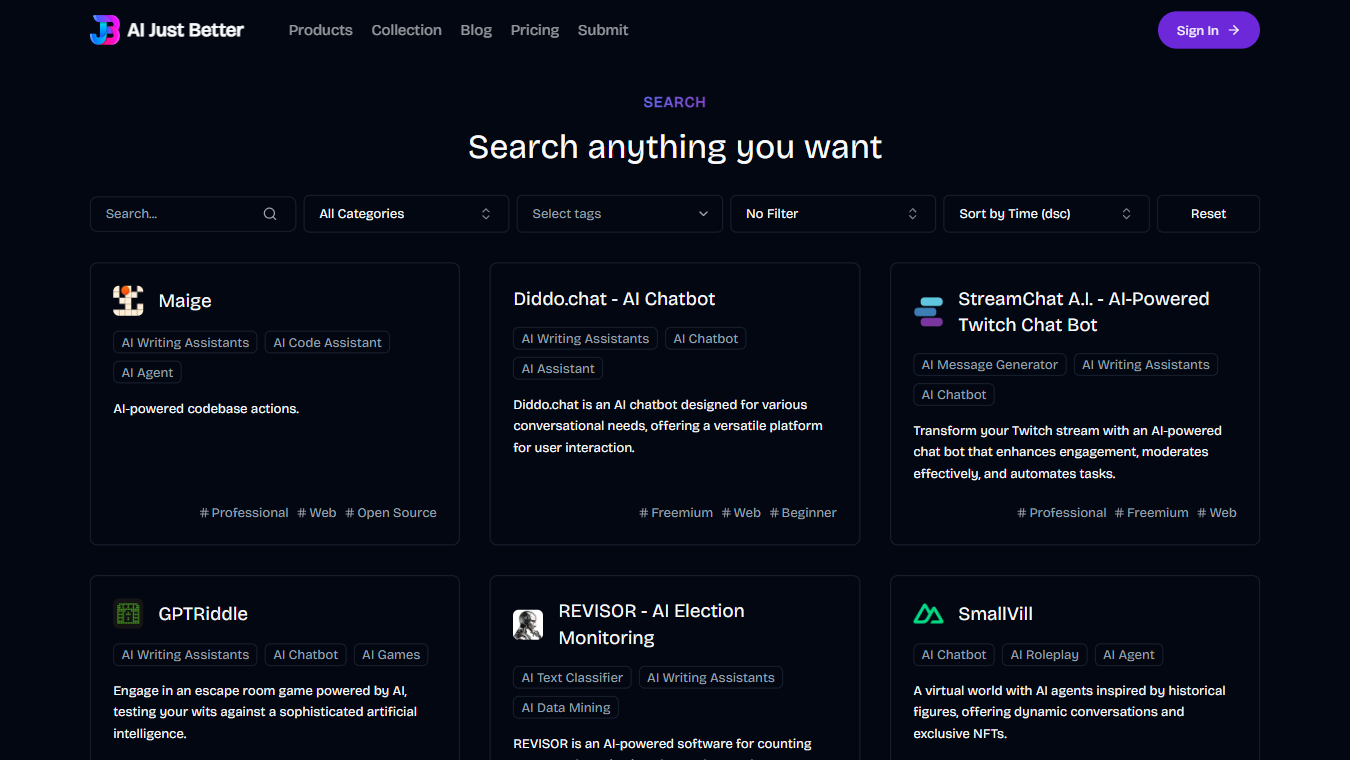Open the No Filter dropdown

pos(832,213)
